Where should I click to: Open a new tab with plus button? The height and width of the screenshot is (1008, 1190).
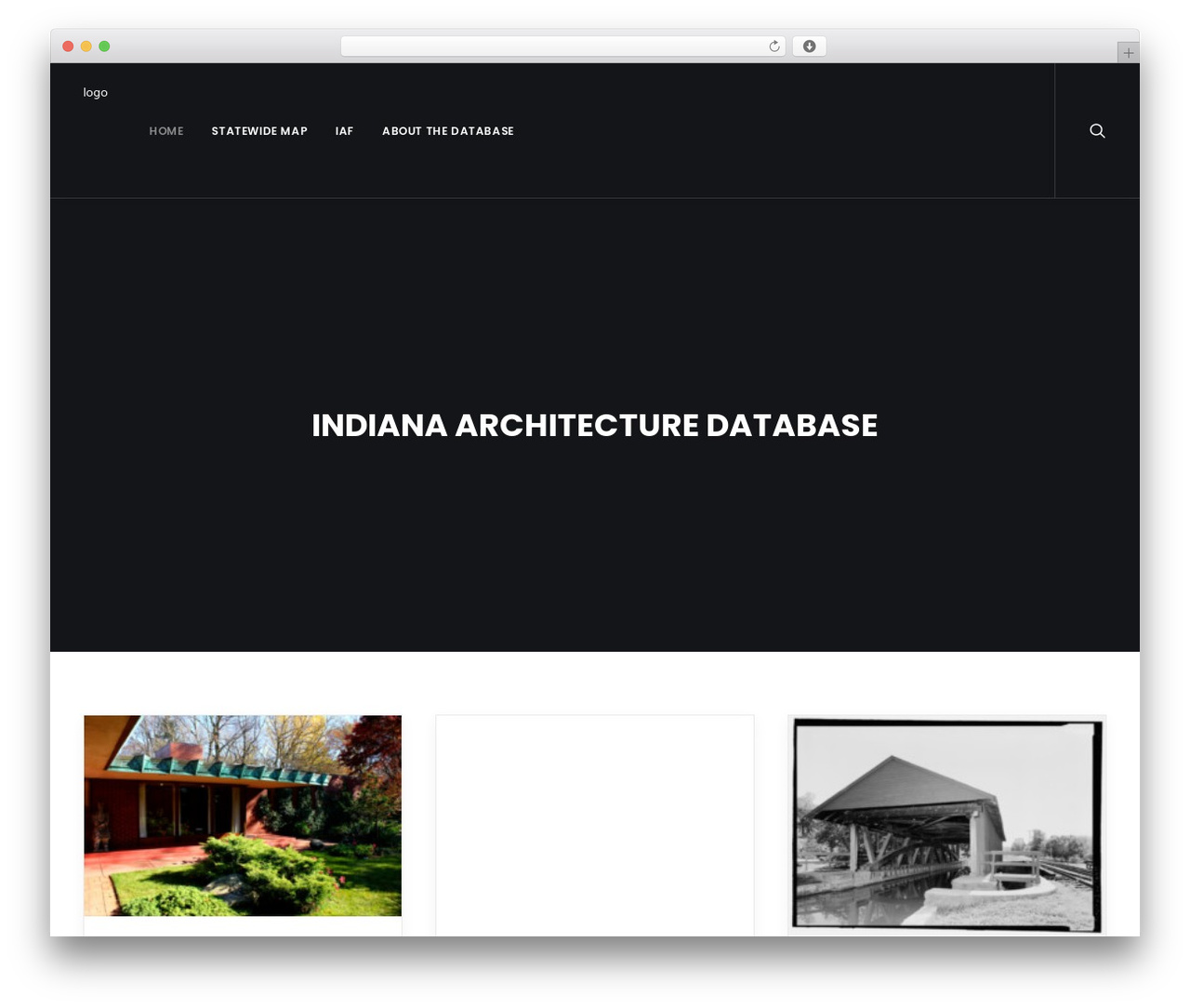(x=1128, y=53)
